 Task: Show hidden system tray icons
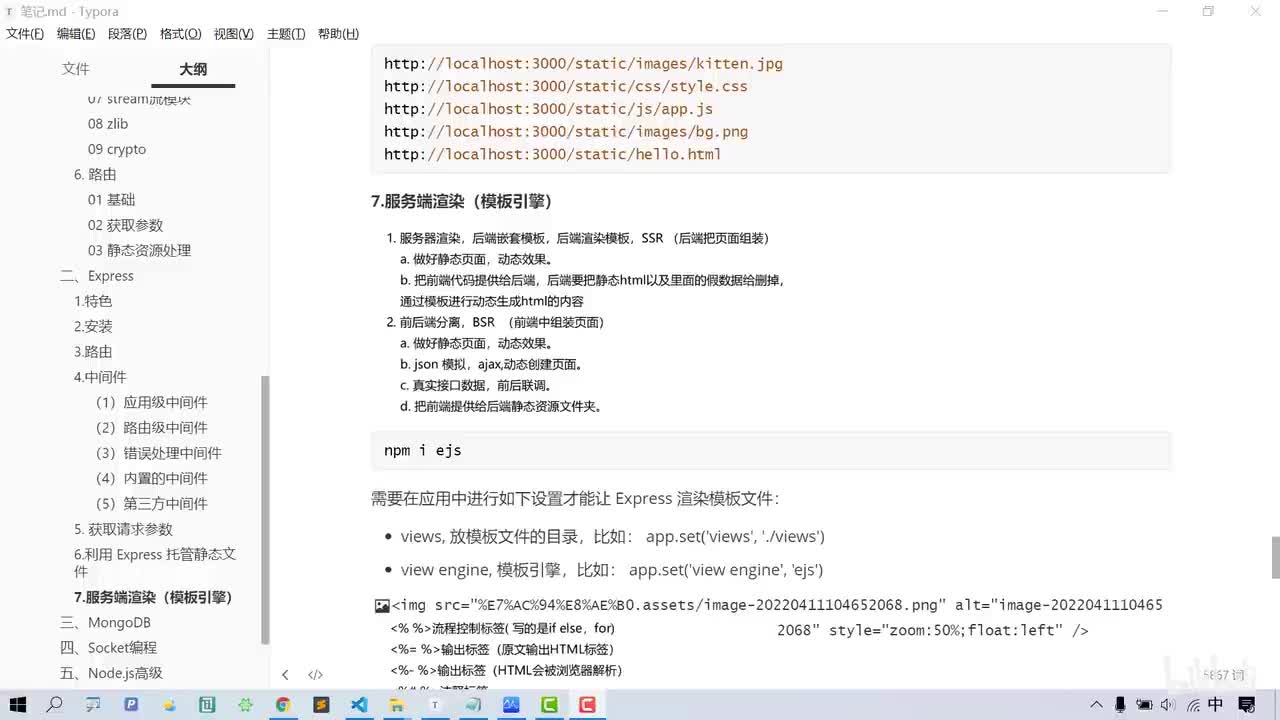(1097, 705)
